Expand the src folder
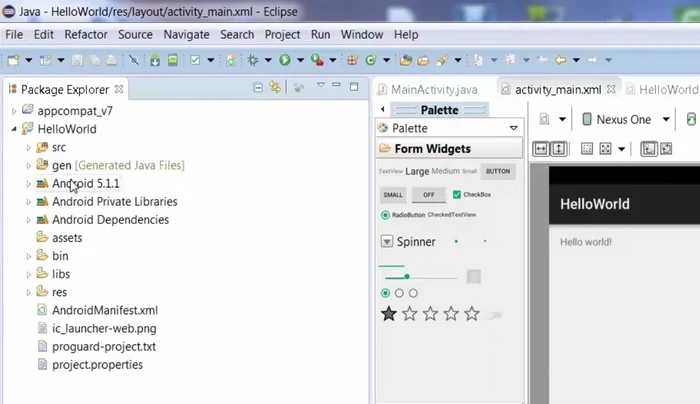The image size is (700, 404). [28, 147]
